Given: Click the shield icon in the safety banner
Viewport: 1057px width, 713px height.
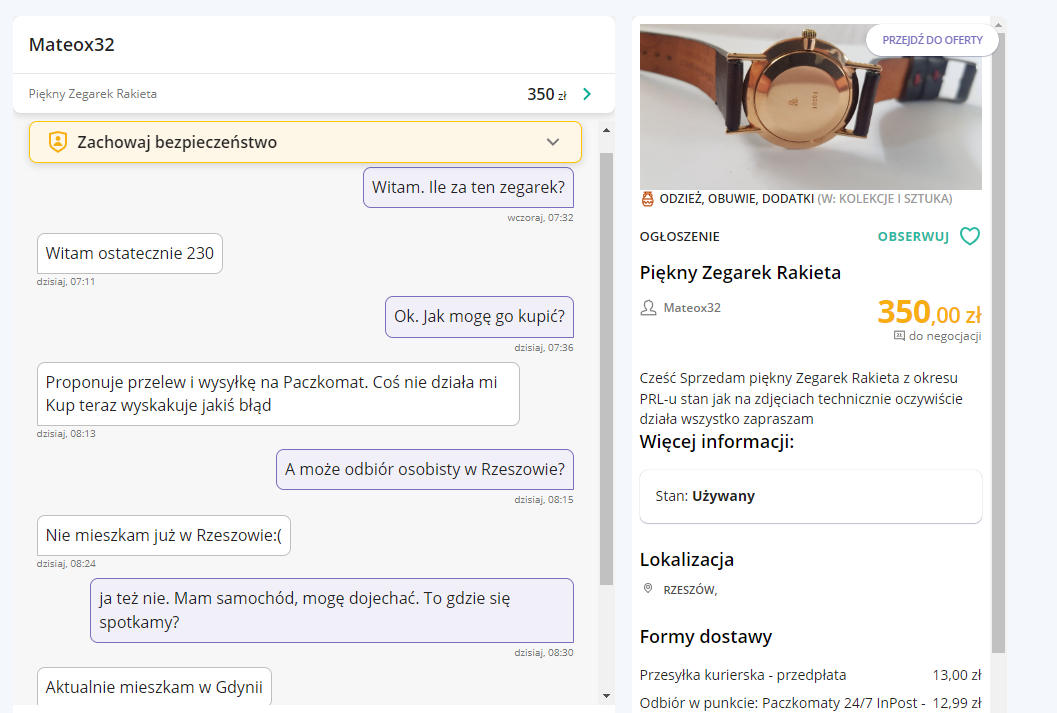Looking at the screenshot, I should click(58, 142).
